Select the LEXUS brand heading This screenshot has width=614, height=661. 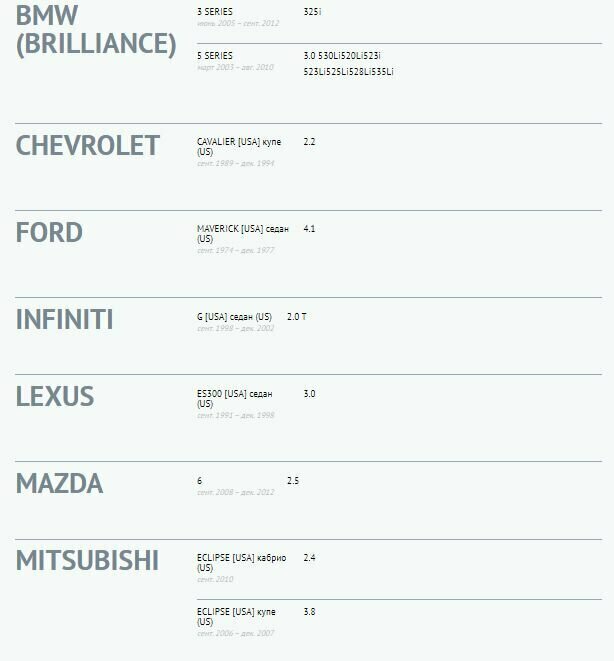click(x=55, y=397)
